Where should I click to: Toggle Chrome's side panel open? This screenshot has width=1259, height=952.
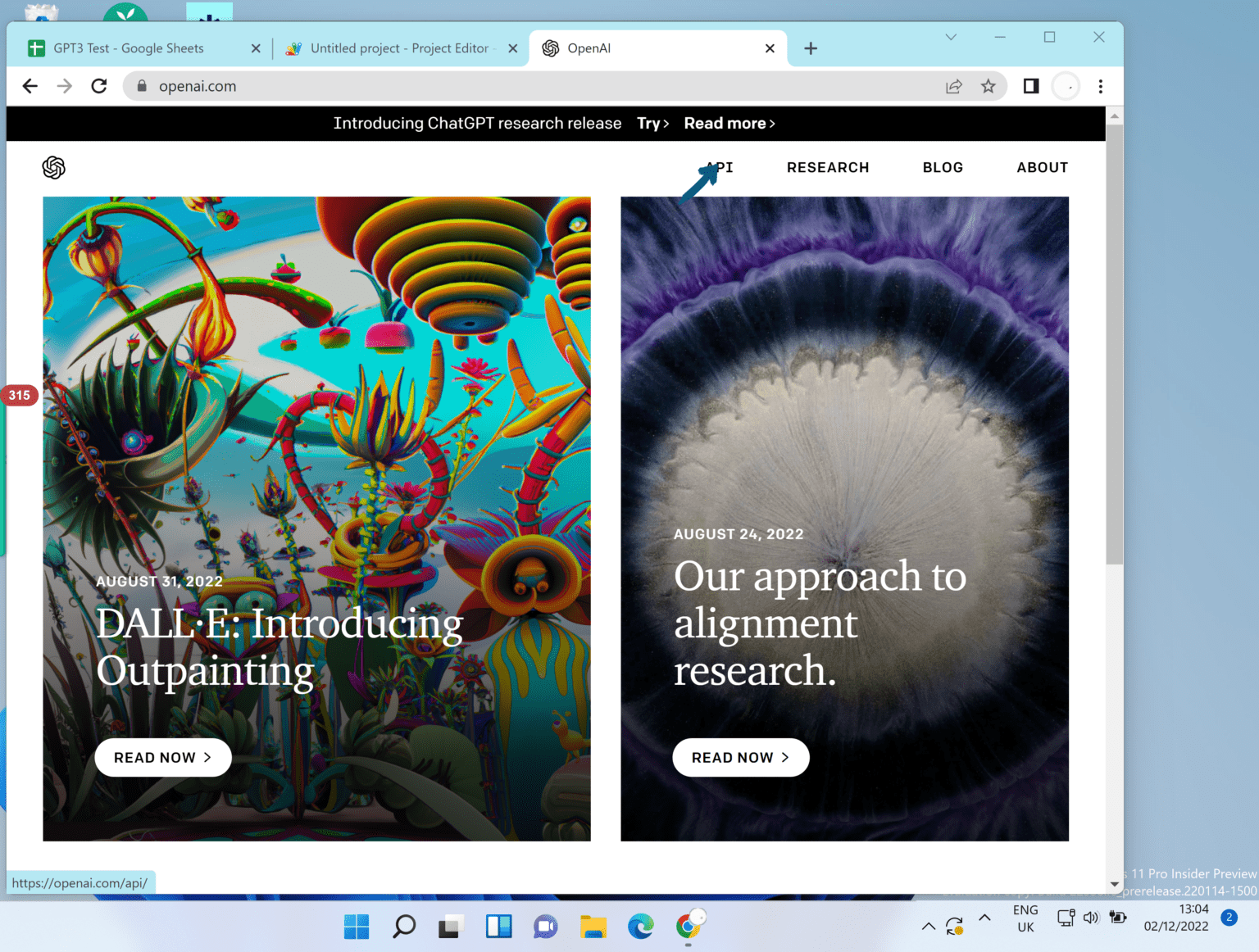click(x=1030, y=85)
